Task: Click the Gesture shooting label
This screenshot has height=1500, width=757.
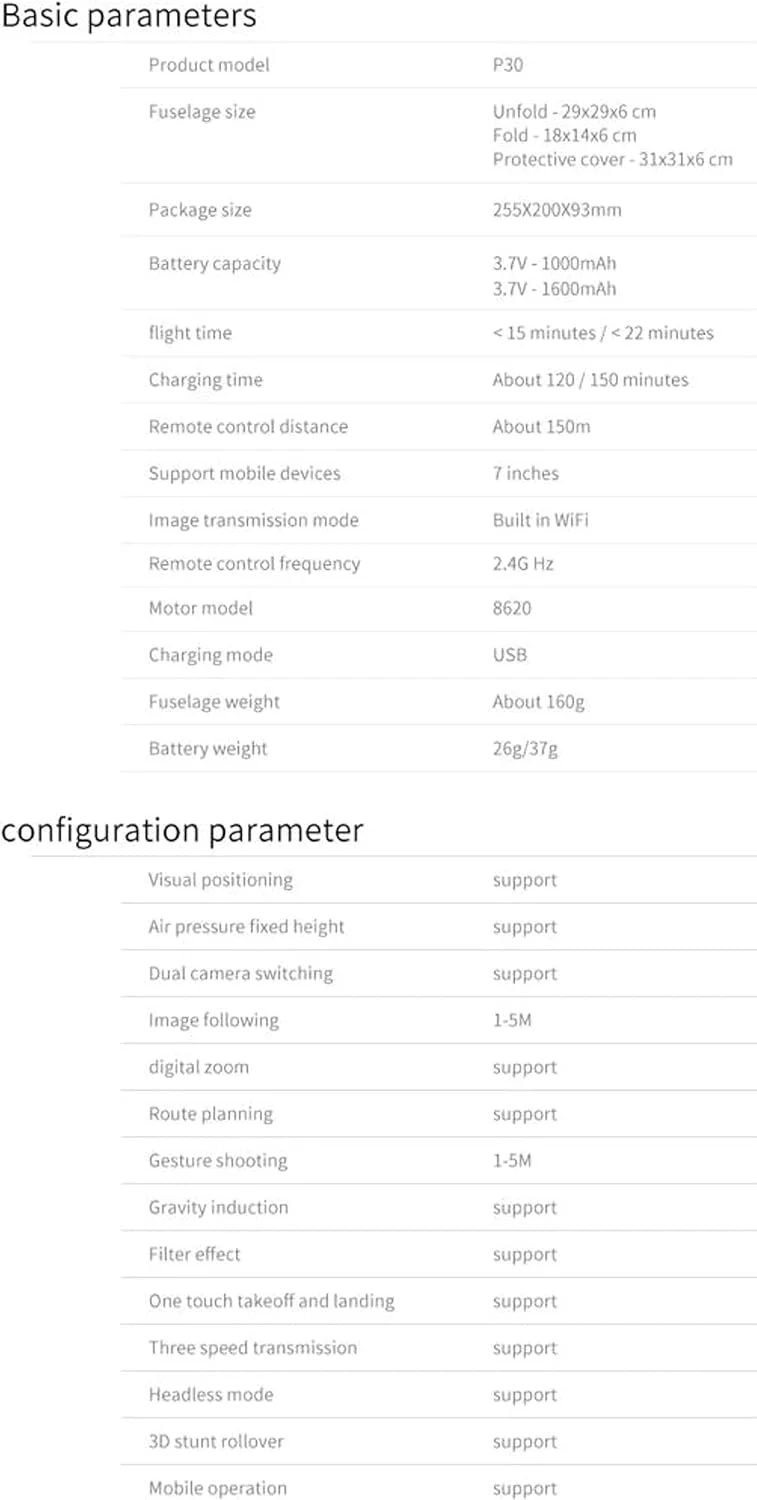Action: click(x=218, y=1161)
